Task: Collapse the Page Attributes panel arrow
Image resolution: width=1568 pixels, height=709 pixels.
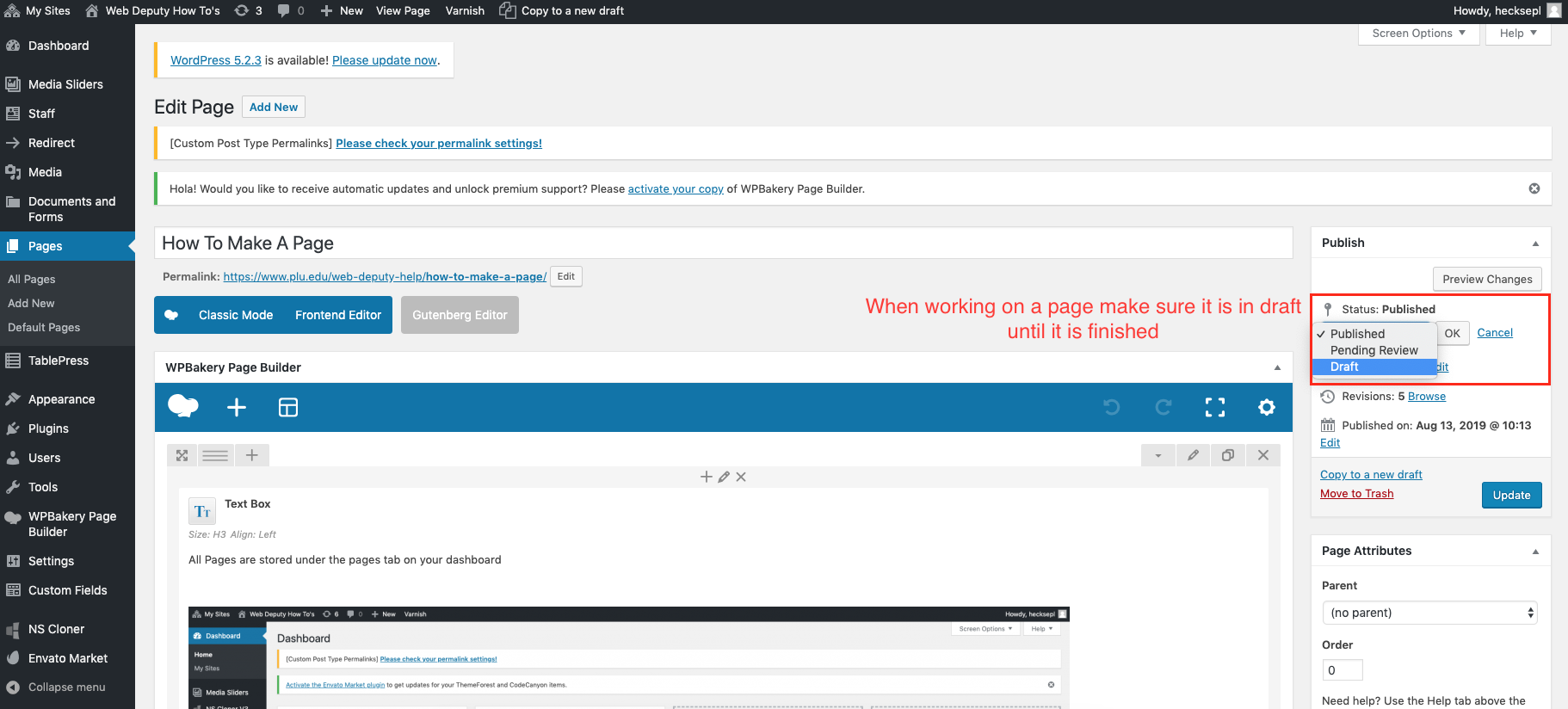Action: [x=1535, y=552]
